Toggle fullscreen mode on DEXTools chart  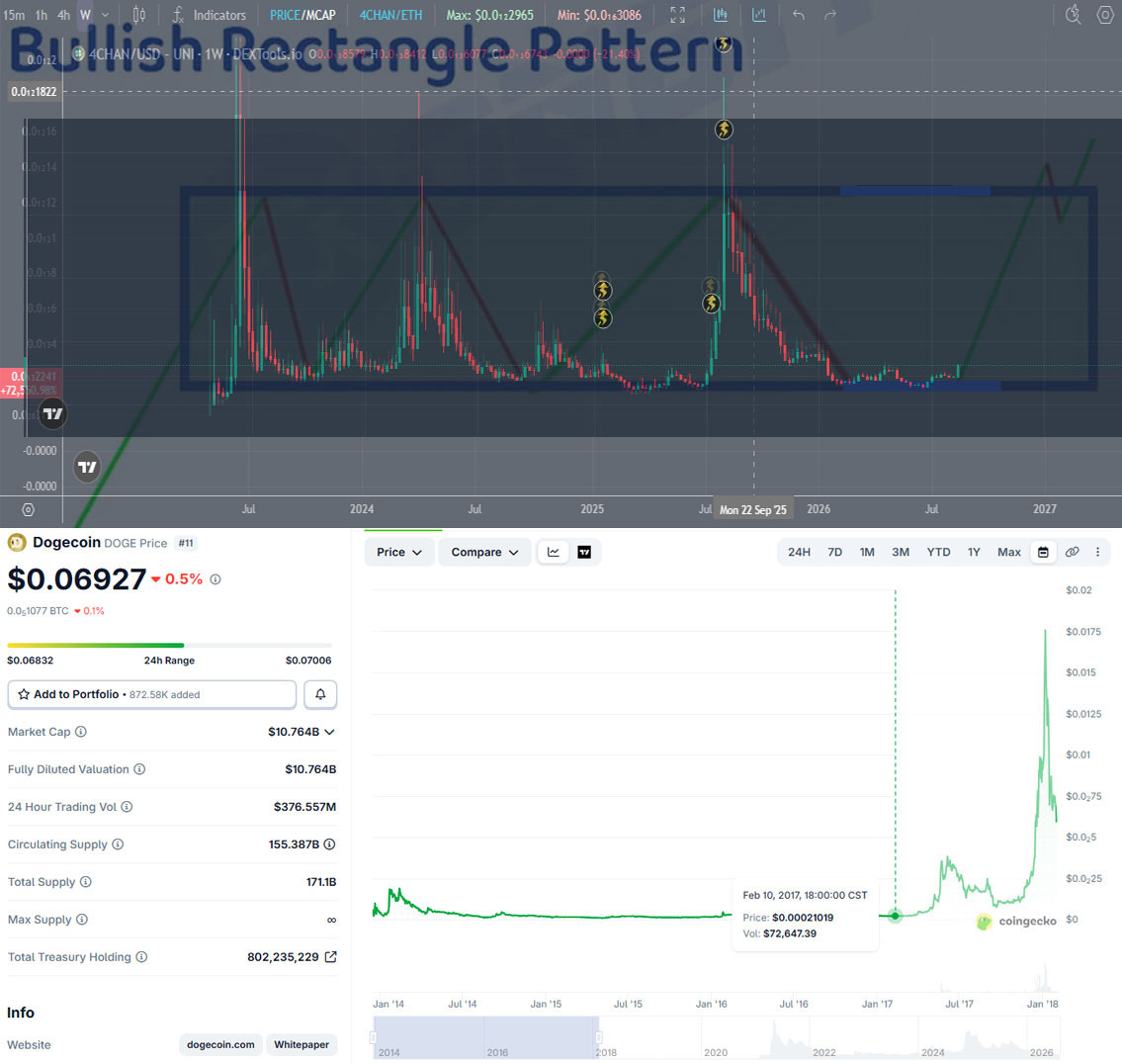677,14
